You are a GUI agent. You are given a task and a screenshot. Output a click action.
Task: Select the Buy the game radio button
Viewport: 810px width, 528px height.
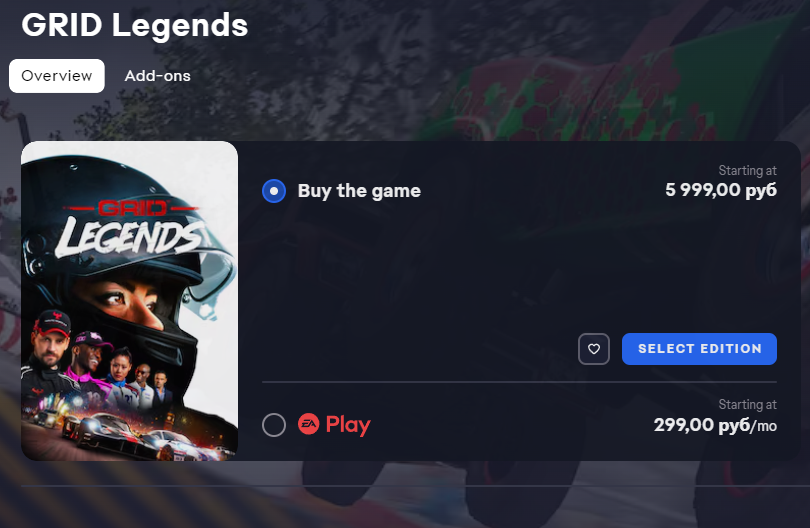pos(274,191)
